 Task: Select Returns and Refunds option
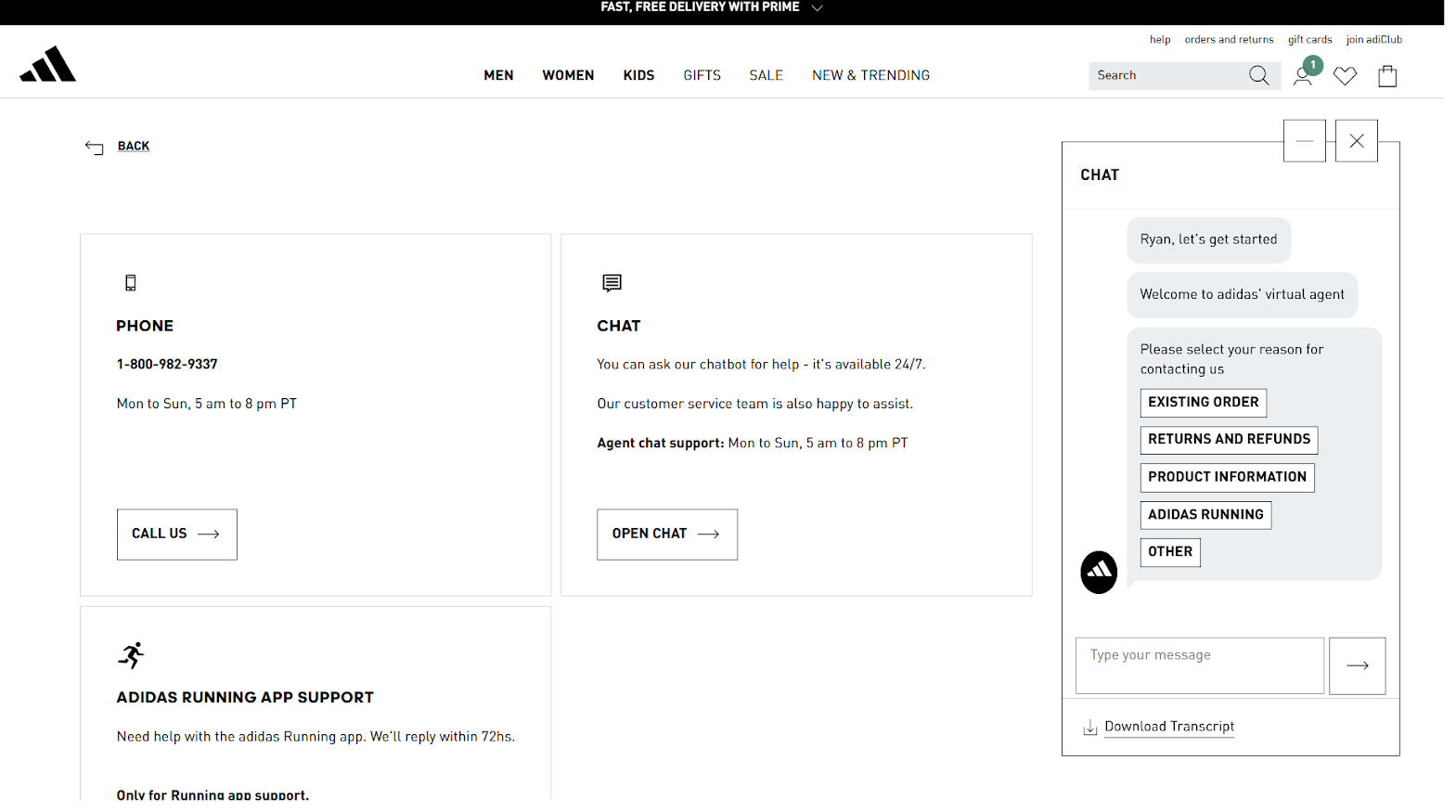[x=1229, y=440]
